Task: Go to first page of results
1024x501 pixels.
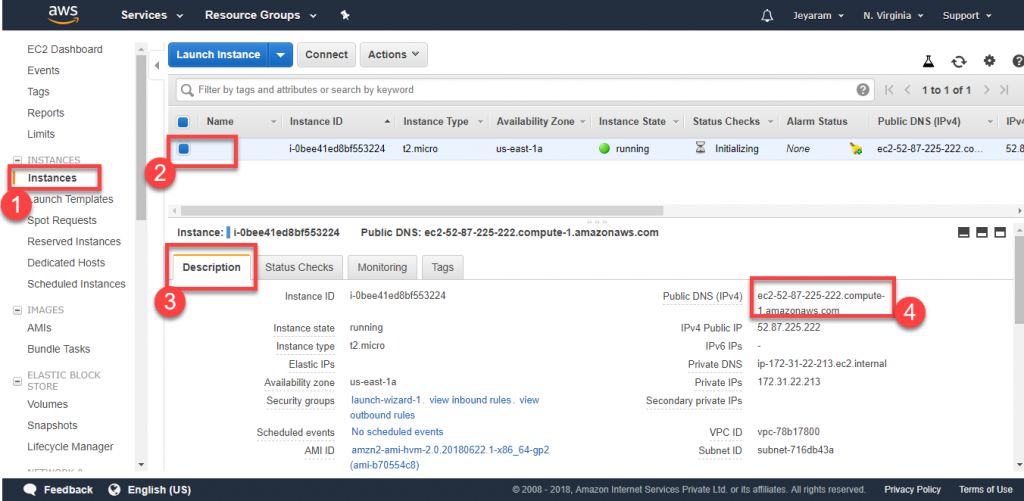Action: pos(889,89)
